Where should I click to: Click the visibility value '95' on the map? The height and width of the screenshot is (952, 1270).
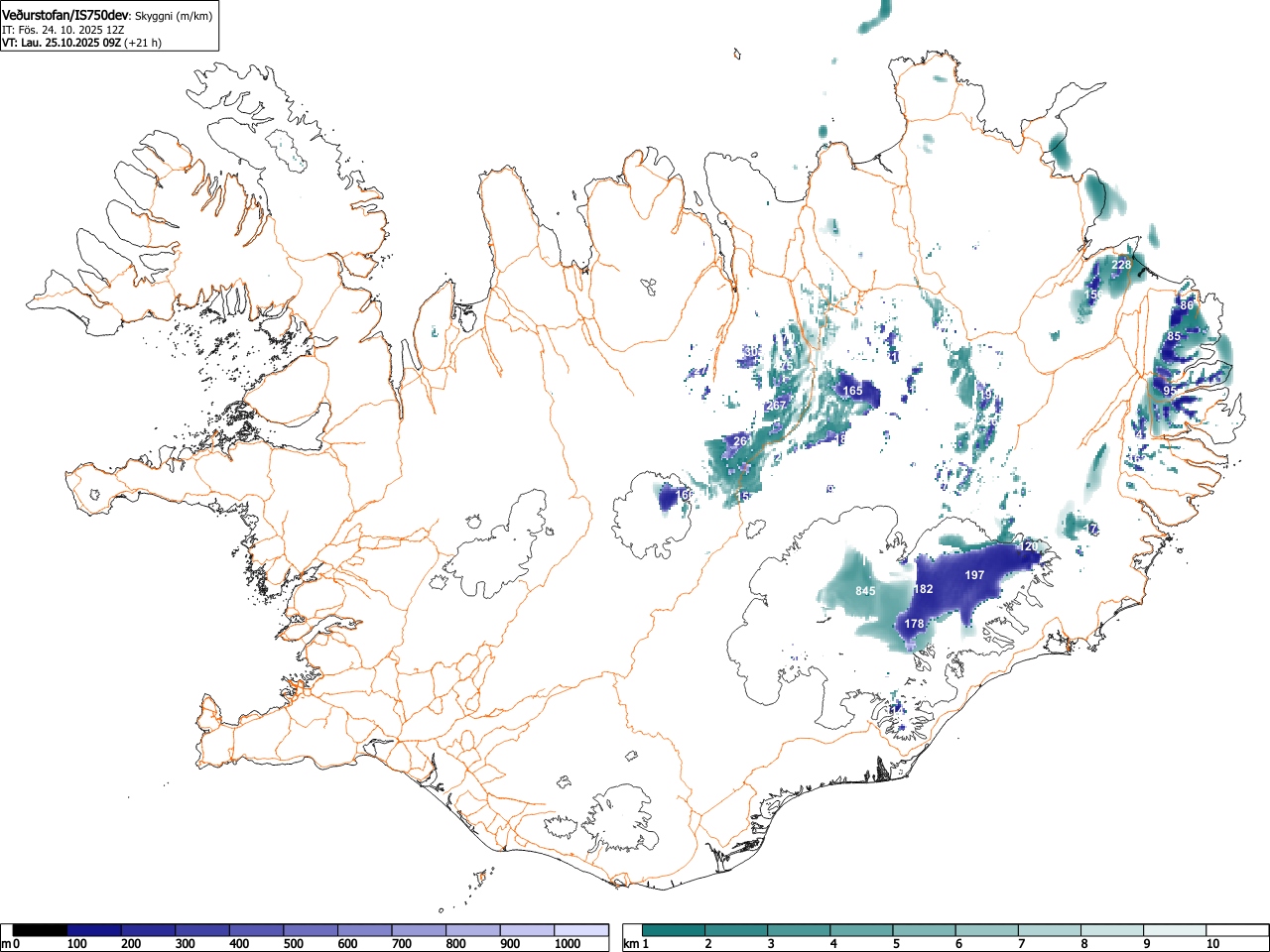point(1170,391)
